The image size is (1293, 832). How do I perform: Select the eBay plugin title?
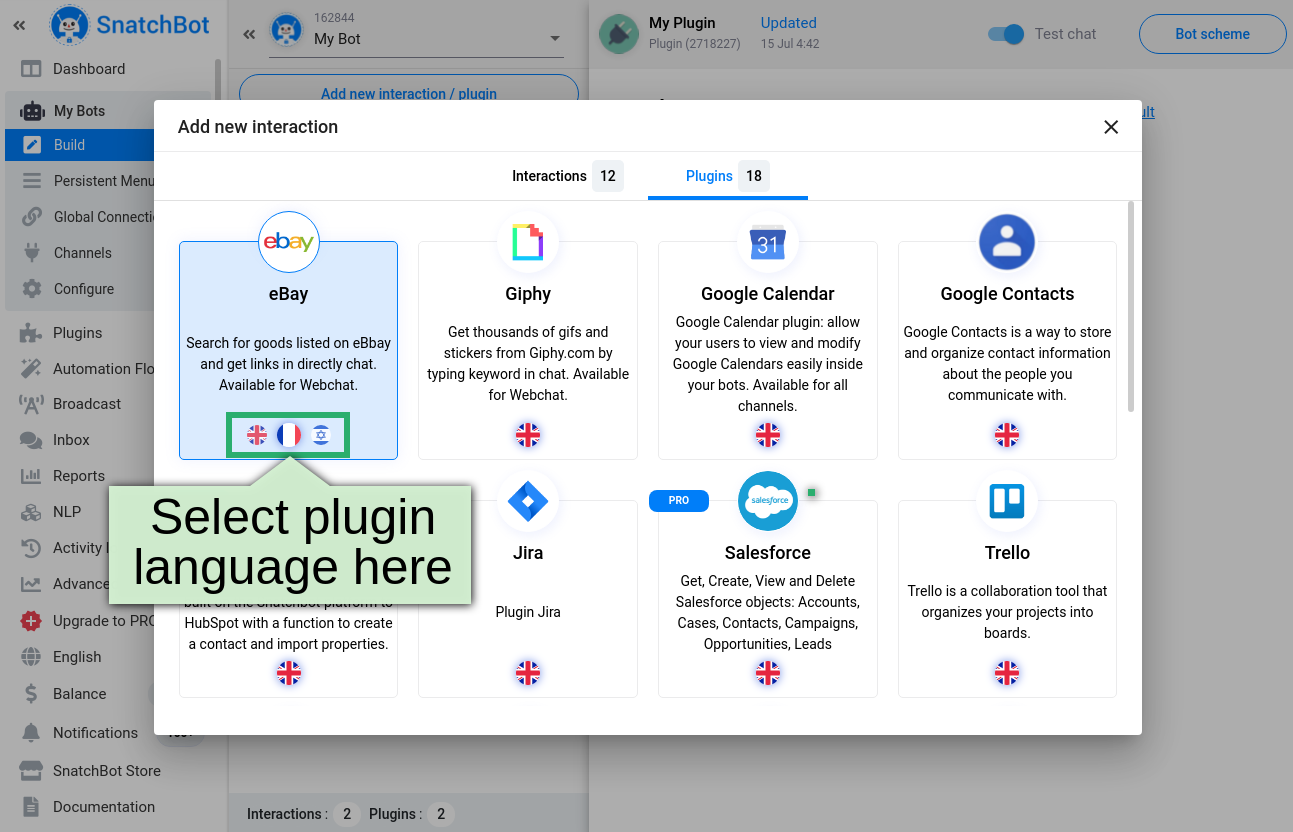coord(288,294)
